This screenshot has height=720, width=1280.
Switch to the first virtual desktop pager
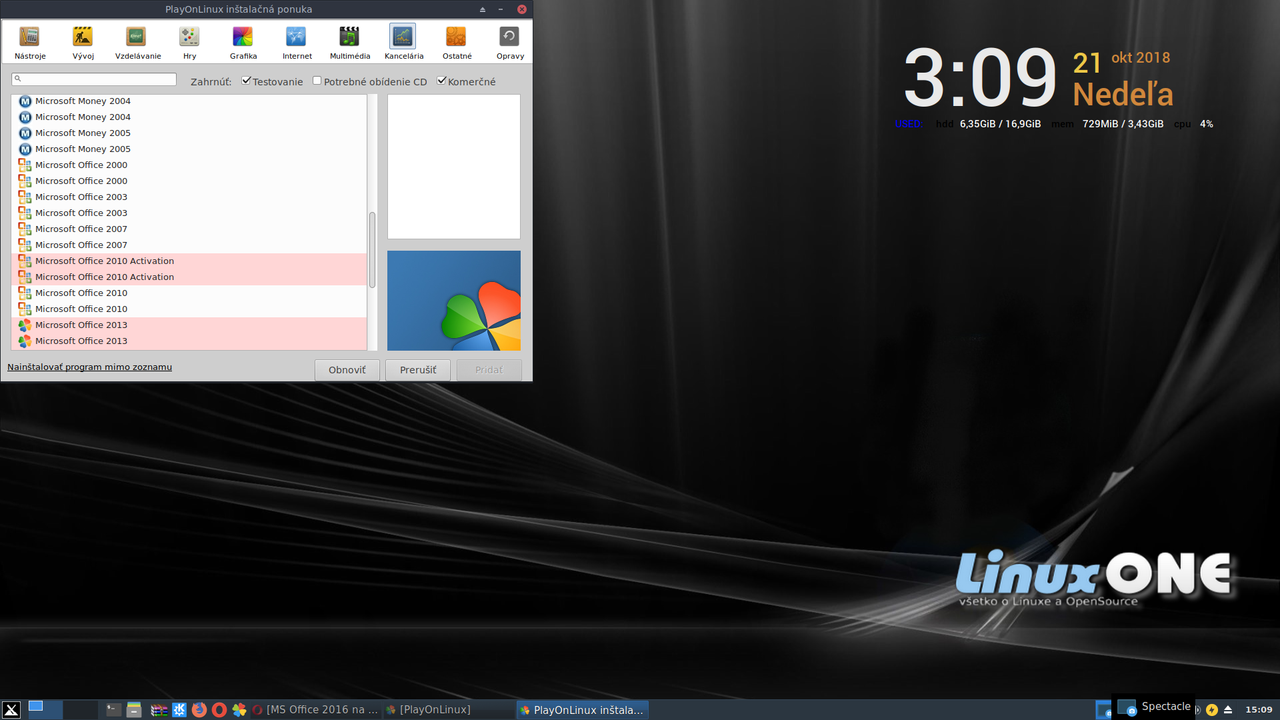coord(46,710)
